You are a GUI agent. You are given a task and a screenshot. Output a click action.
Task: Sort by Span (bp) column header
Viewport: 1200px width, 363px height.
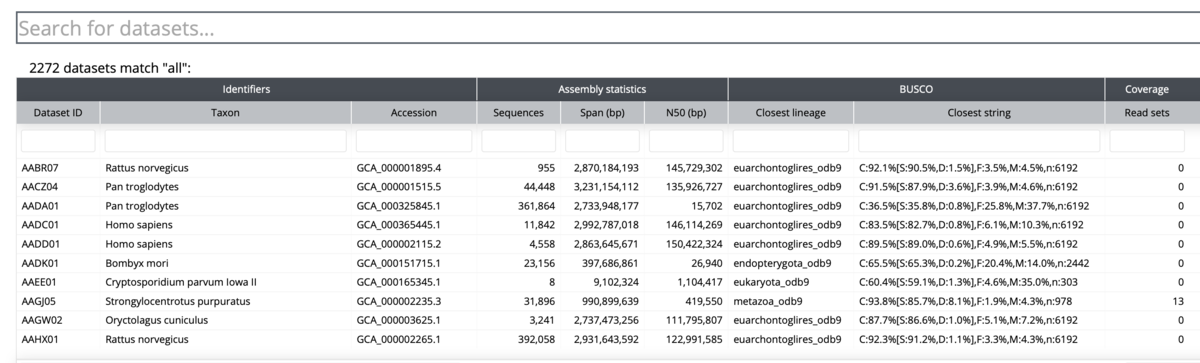coord(601,113)
